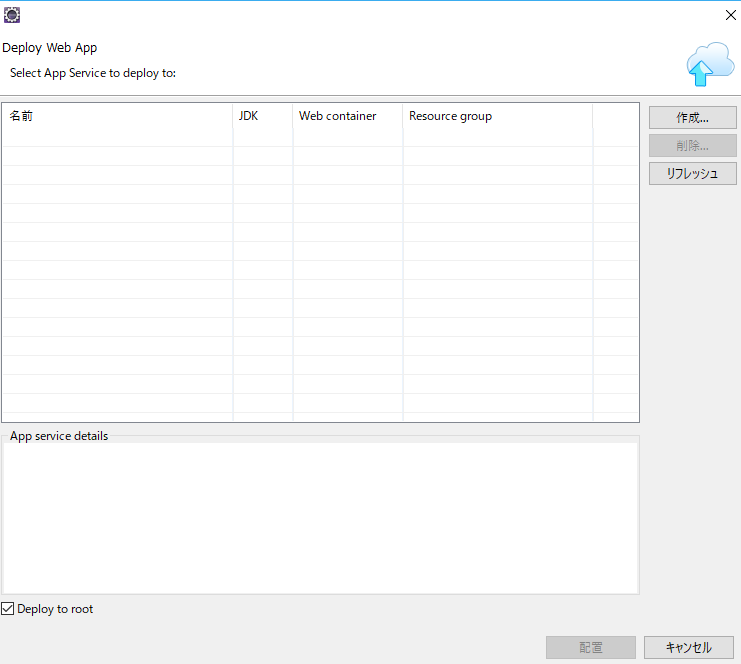741x664 pixels.
Task: Sort by the Web container column header
Action: [348, 116]
